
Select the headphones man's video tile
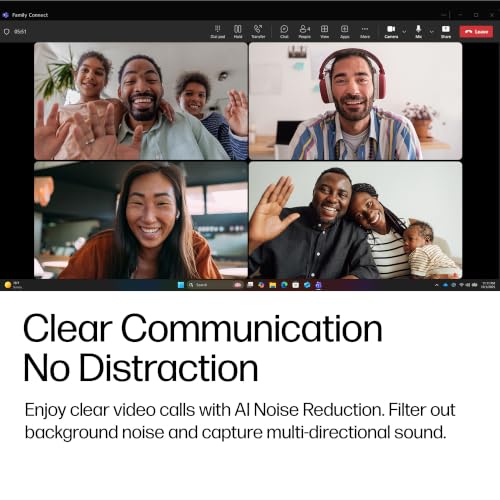pos(355,101)
